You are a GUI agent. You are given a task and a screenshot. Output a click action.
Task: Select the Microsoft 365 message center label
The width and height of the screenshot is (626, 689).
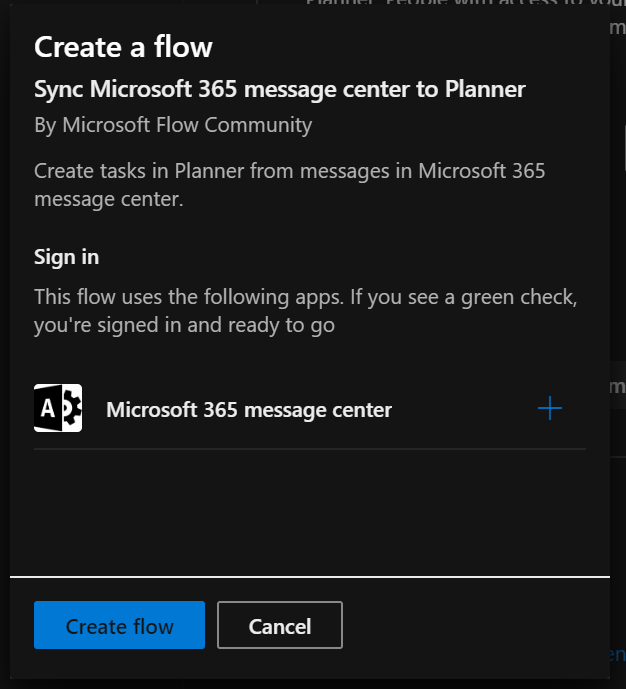(x=249, y=409)
